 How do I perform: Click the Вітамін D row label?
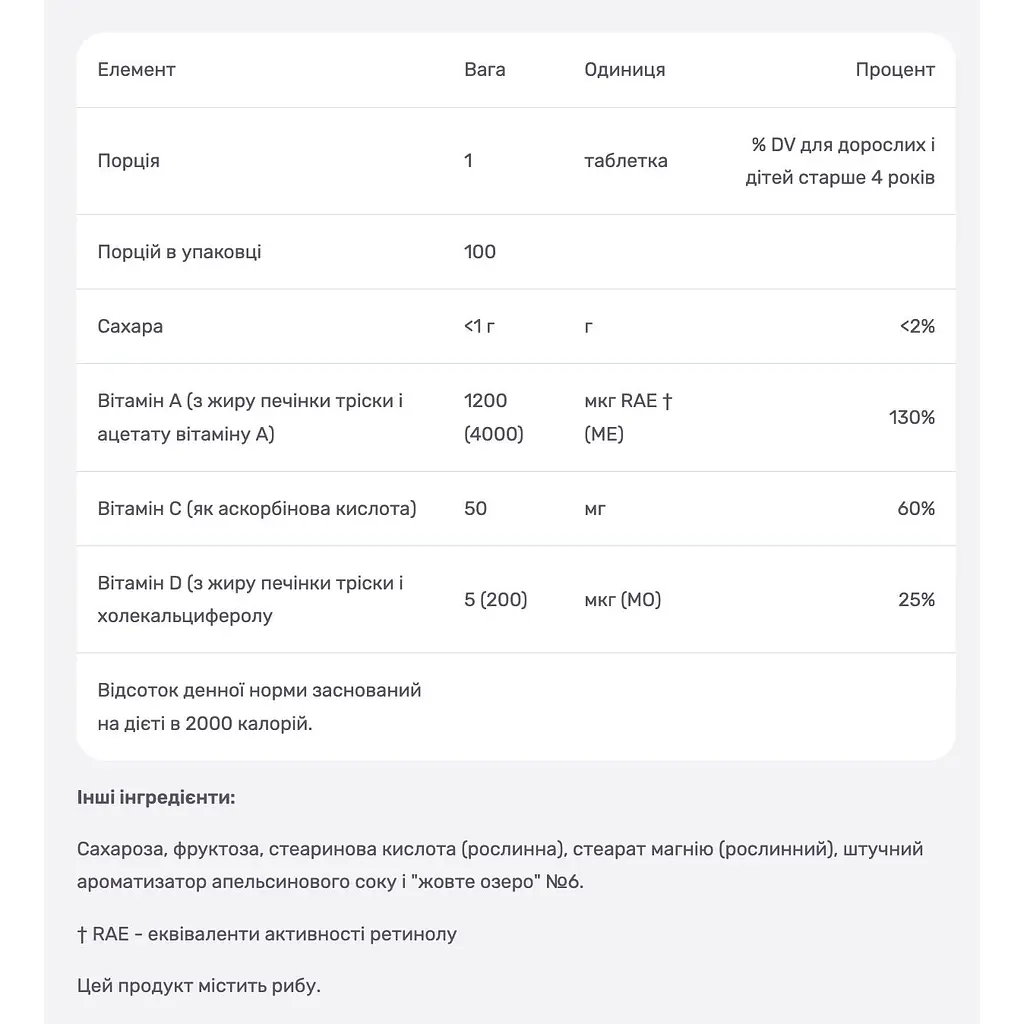250,600
